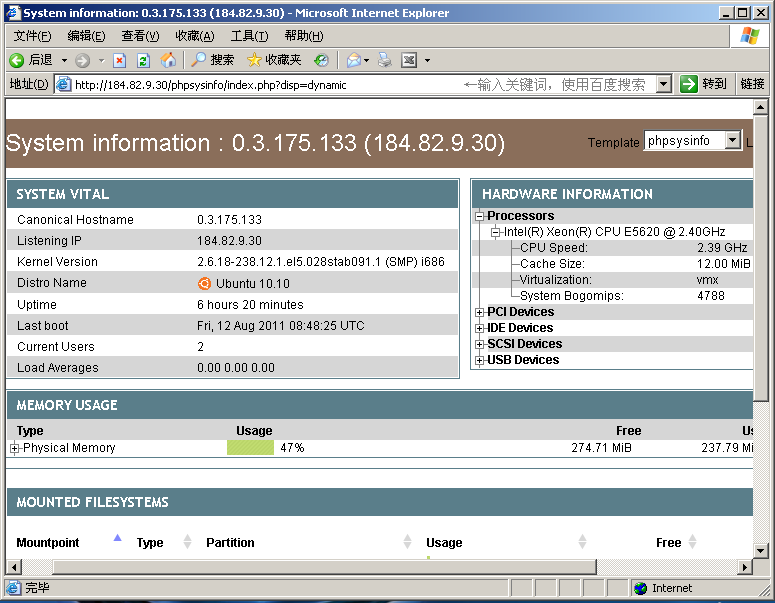Click the CPU Speed value 2.39 GHz

pos(722,248)
